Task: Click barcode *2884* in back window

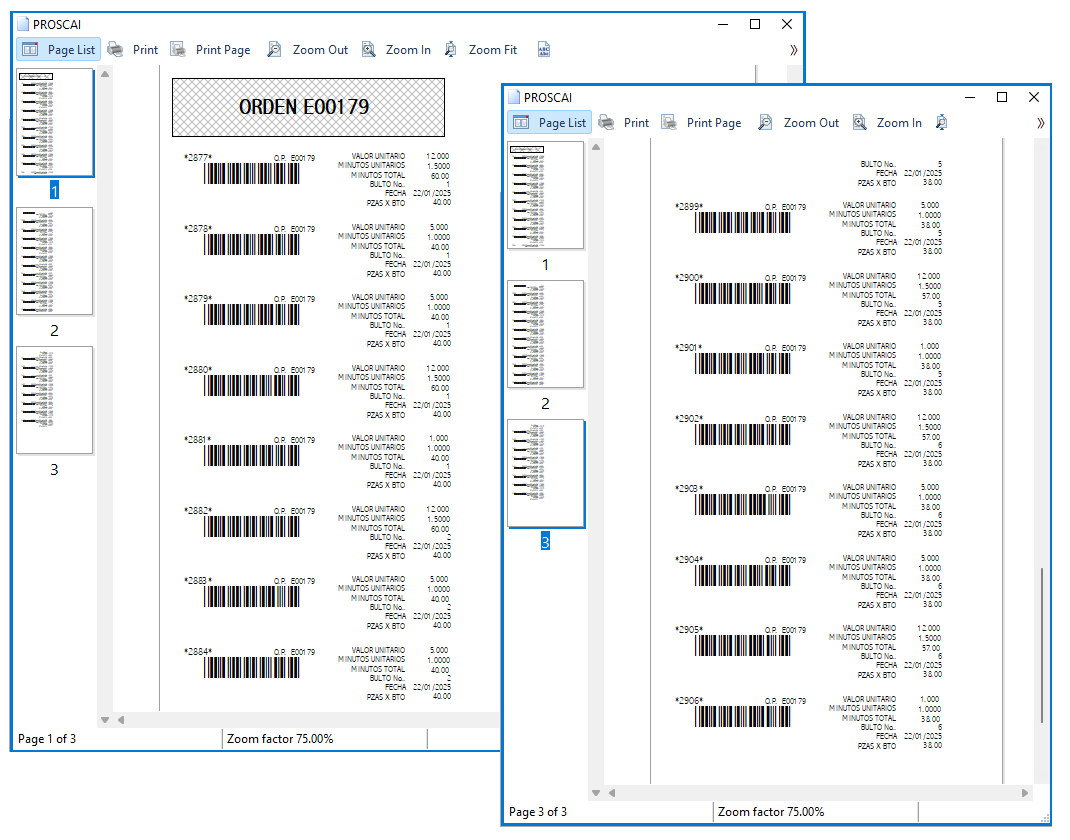Action: click(x=251, y=667)
